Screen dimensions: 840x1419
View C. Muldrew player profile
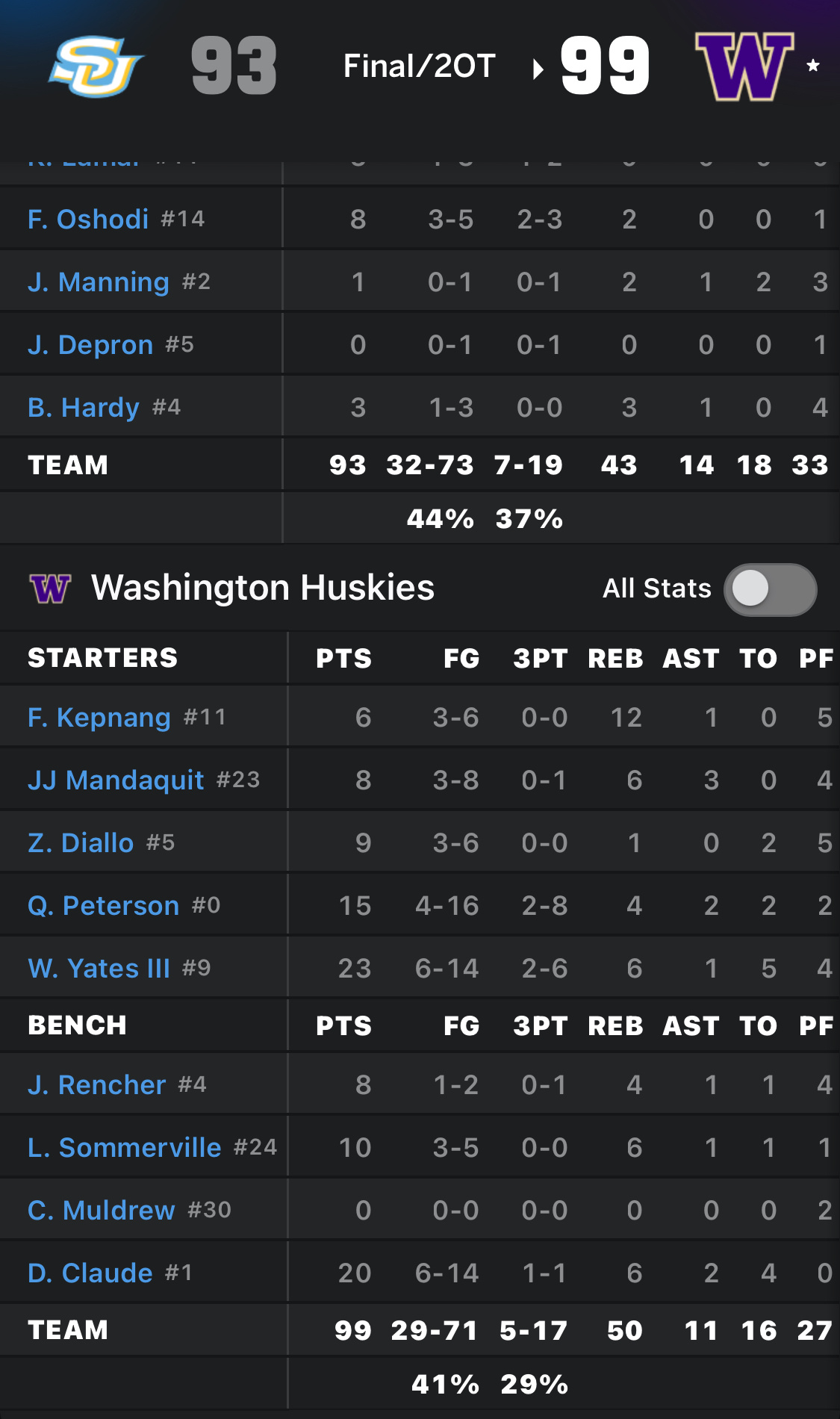click(x=101, y=1211)
